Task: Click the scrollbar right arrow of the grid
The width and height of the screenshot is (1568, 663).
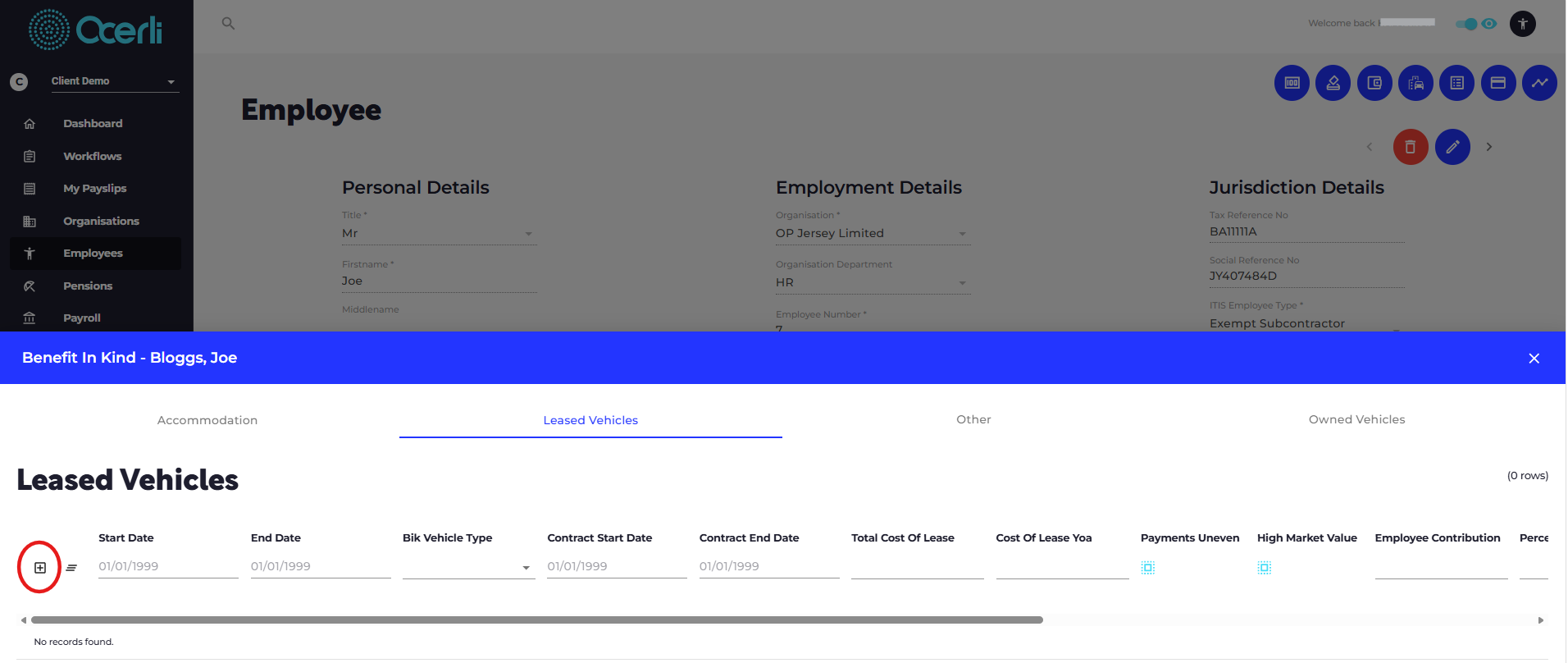Action: click(x=1541, y=620)
